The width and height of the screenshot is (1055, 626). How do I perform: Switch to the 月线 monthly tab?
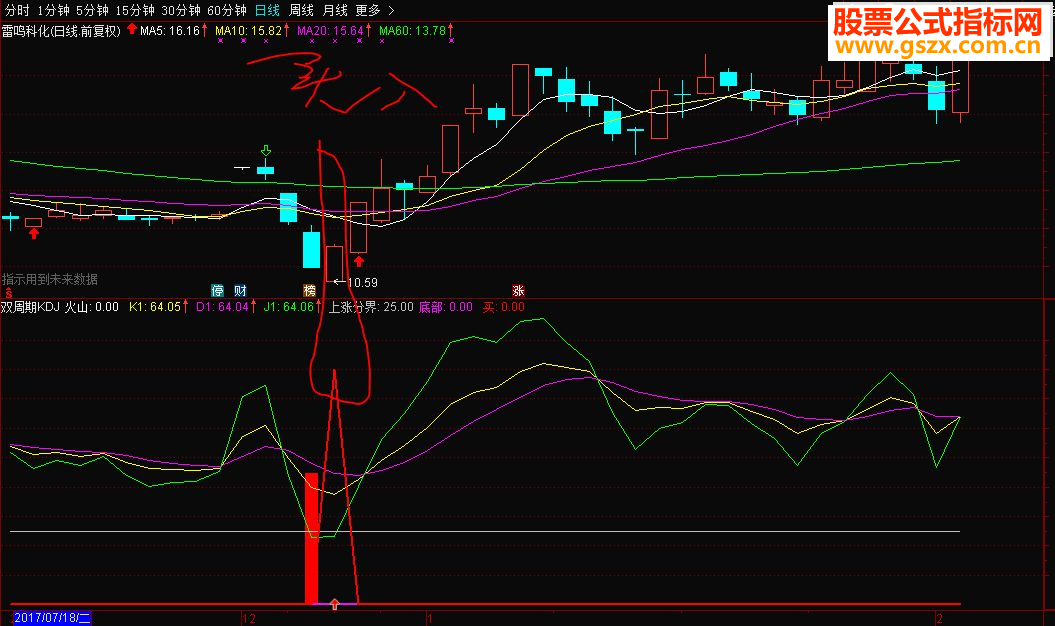[x=334, y=10]
